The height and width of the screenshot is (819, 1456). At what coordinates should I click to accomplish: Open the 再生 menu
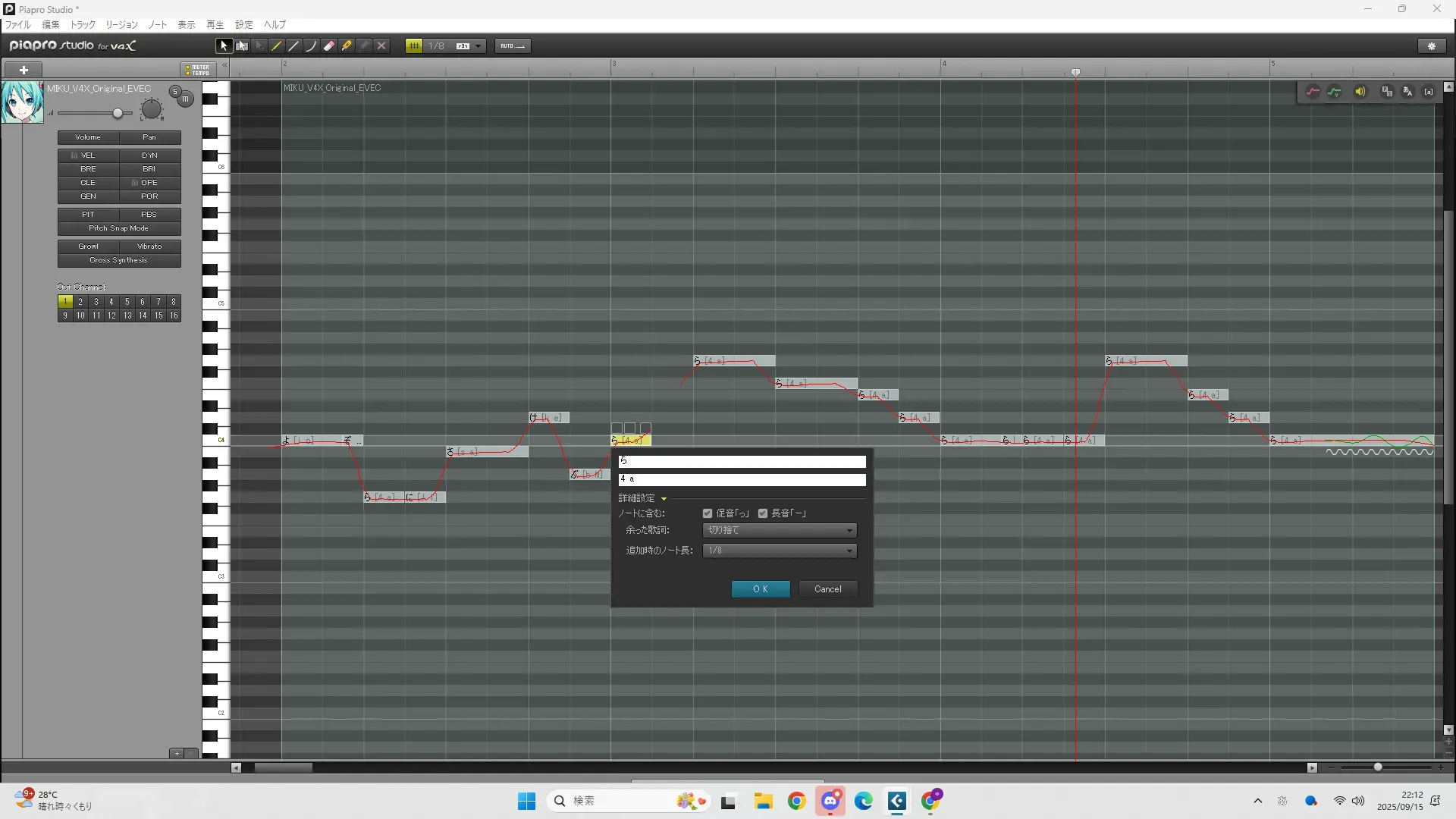[x=215, y=25]
